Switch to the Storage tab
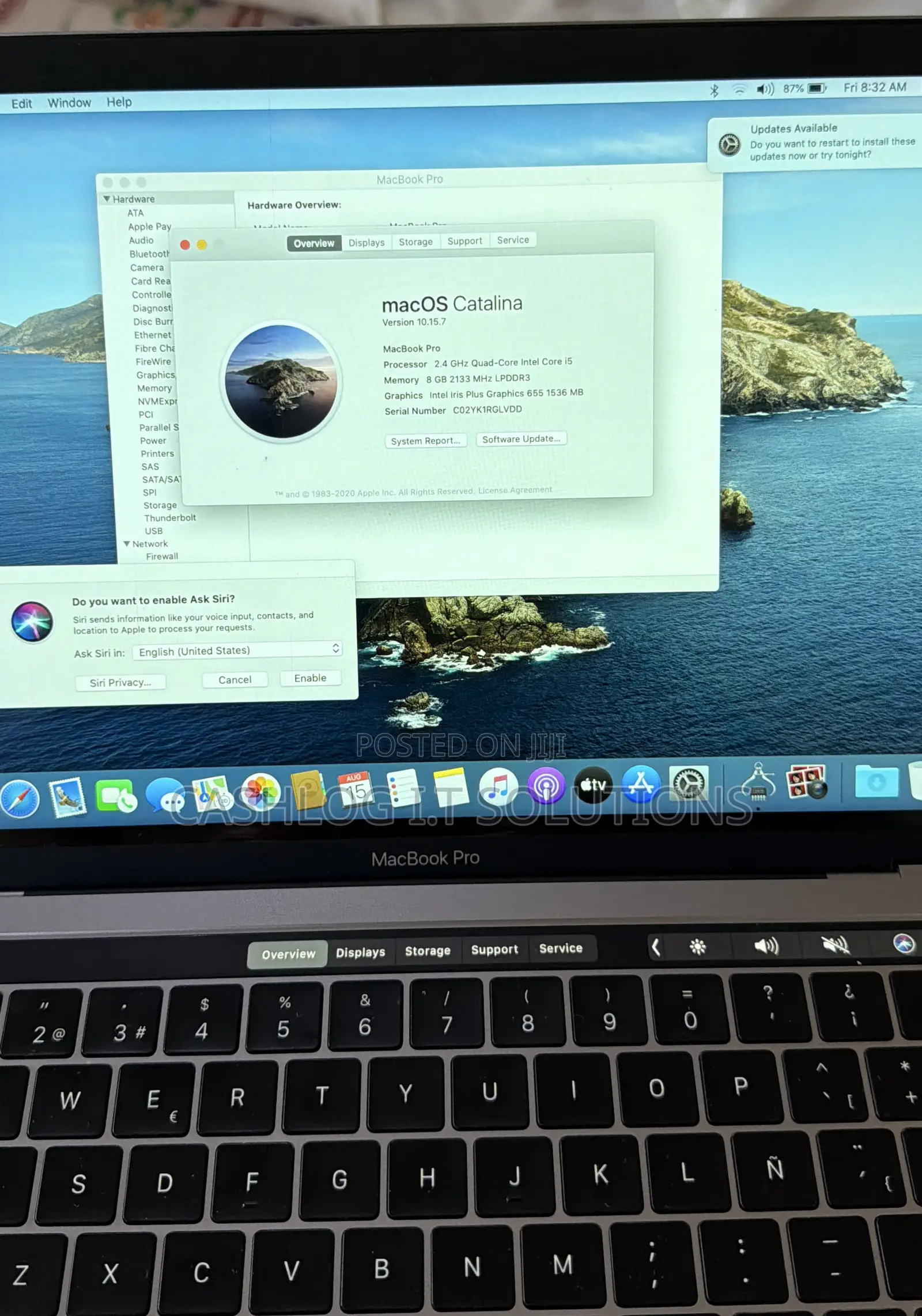This screenshot has width=922, height=1316. point(415,242)
